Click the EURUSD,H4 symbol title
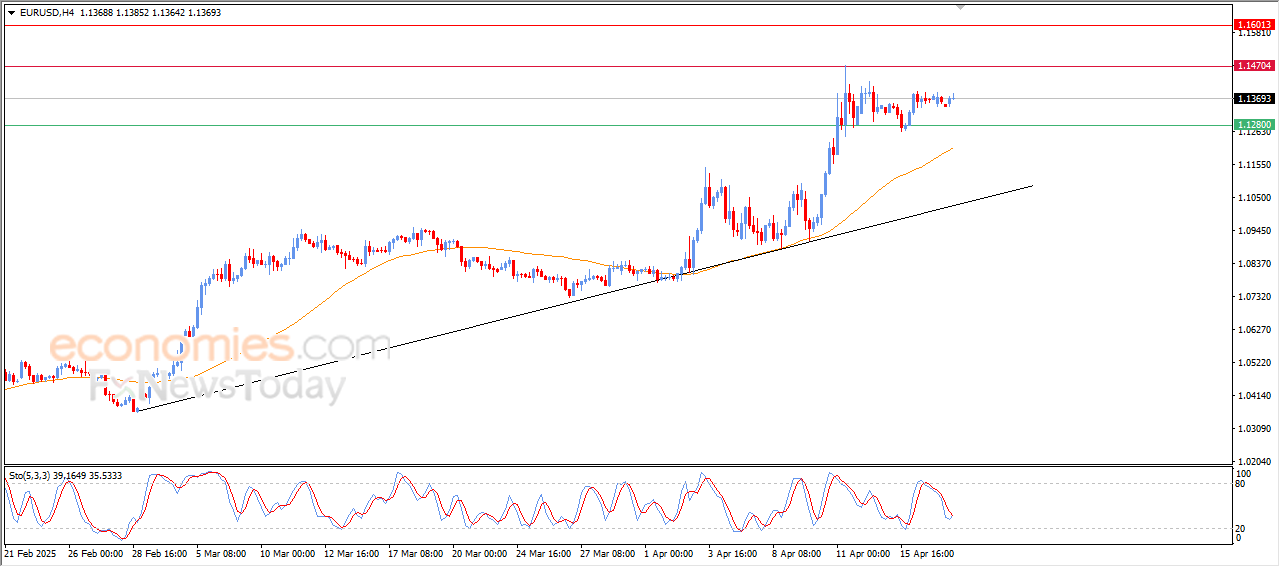Screen dimensions: 1280x567 (x=47, y=13)
